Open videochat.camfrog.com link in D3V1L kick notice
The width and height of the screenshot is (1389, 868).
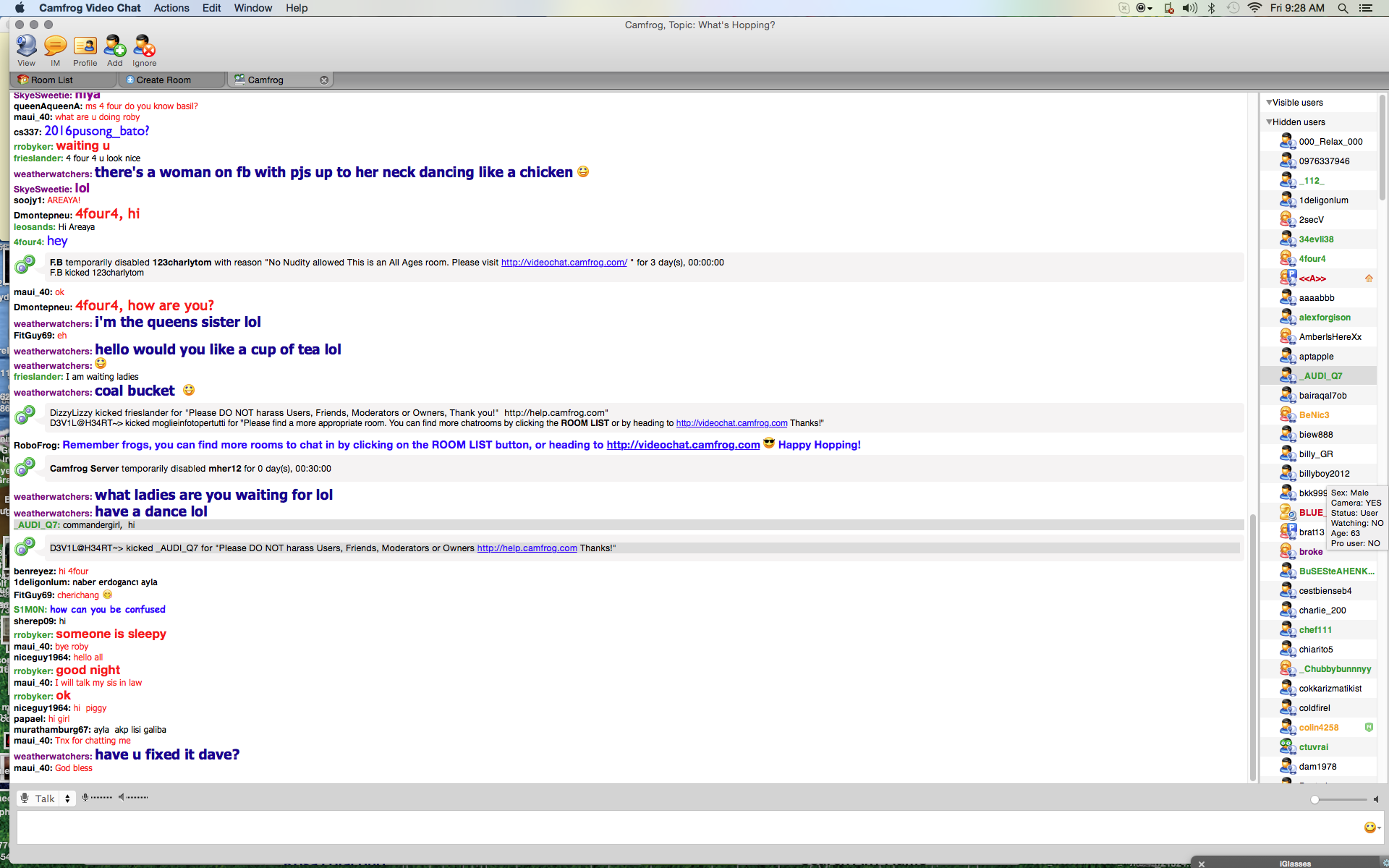tap(731, 423)
